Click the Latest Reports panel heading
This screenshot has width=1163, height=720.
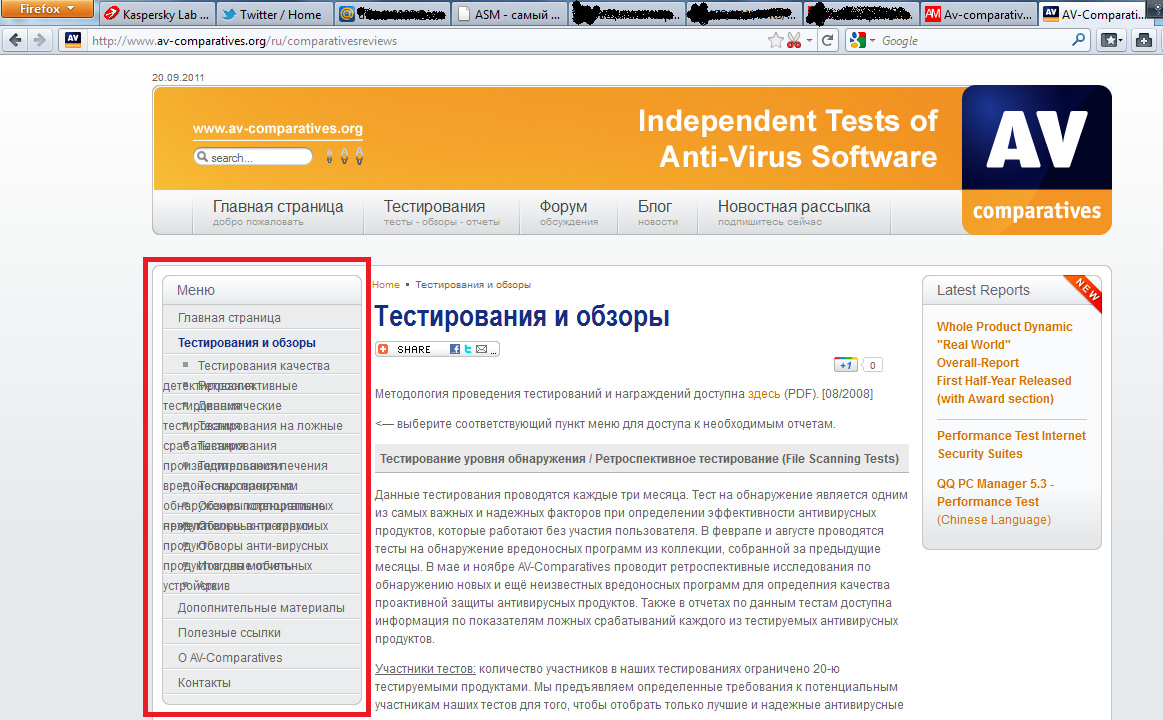[983, 290]
